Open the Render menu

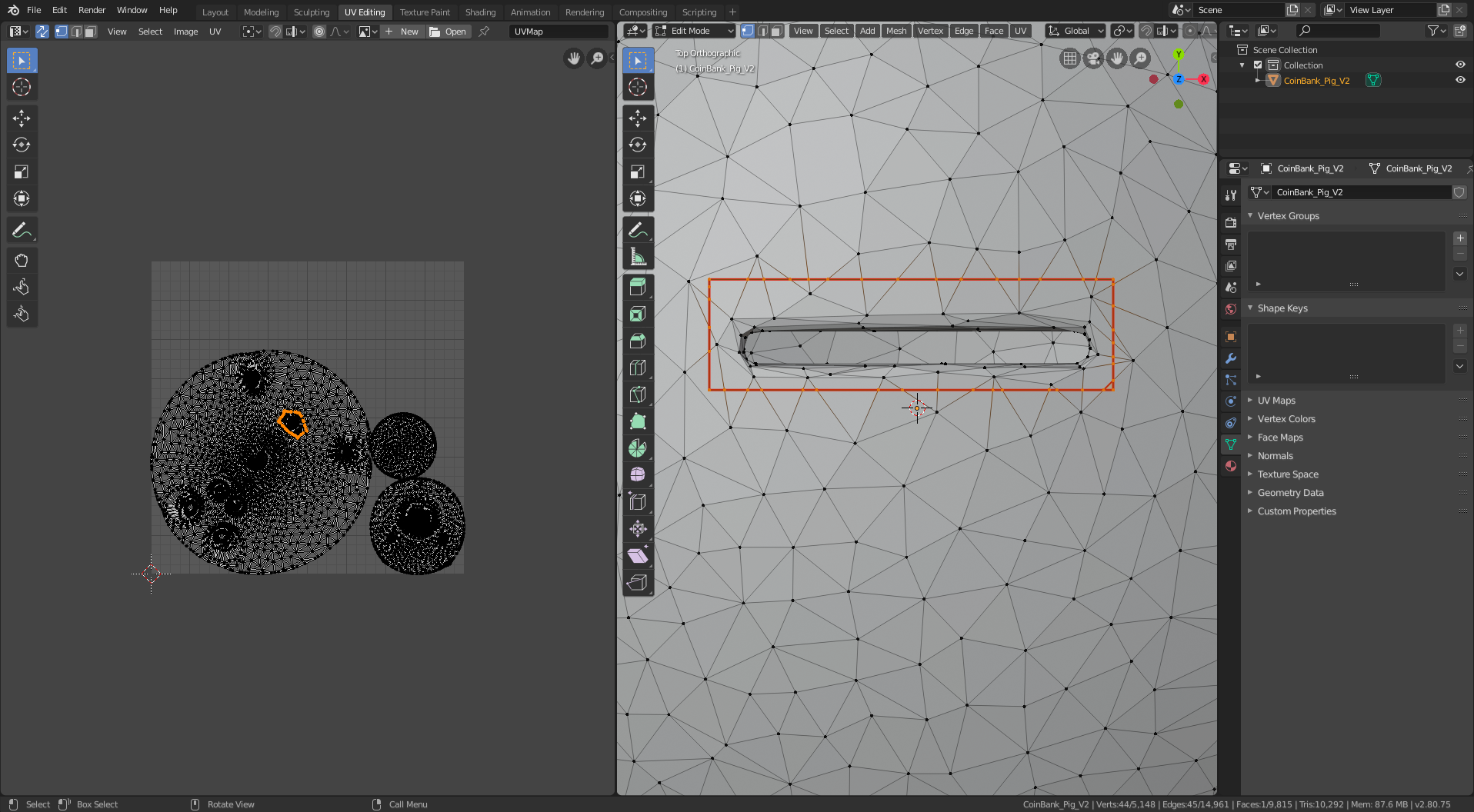[92, 10]
